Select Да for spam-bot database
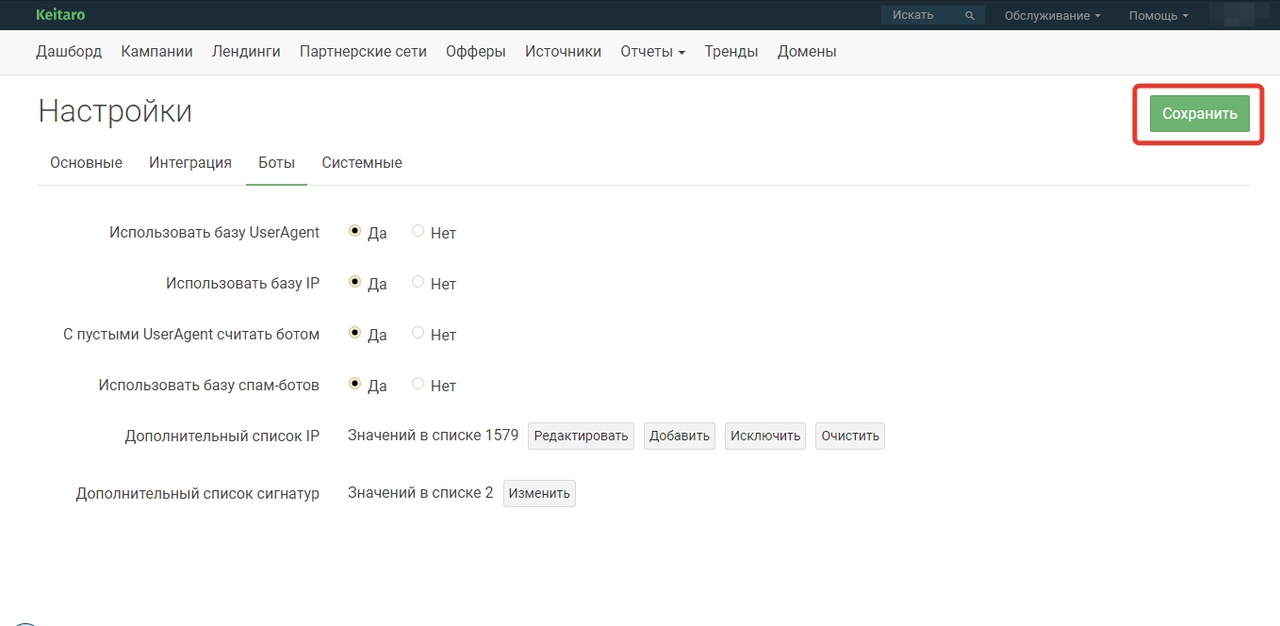The width and height of the screenshot is (1280, 626). tap(354, 384)
